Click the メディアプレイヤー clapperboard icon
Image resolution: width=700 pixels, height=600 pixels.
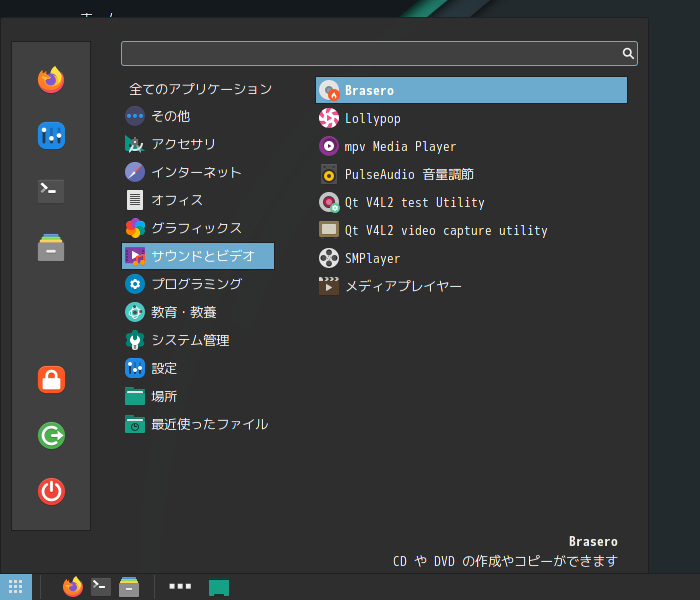pyautogui.click(x=329, y=286)
